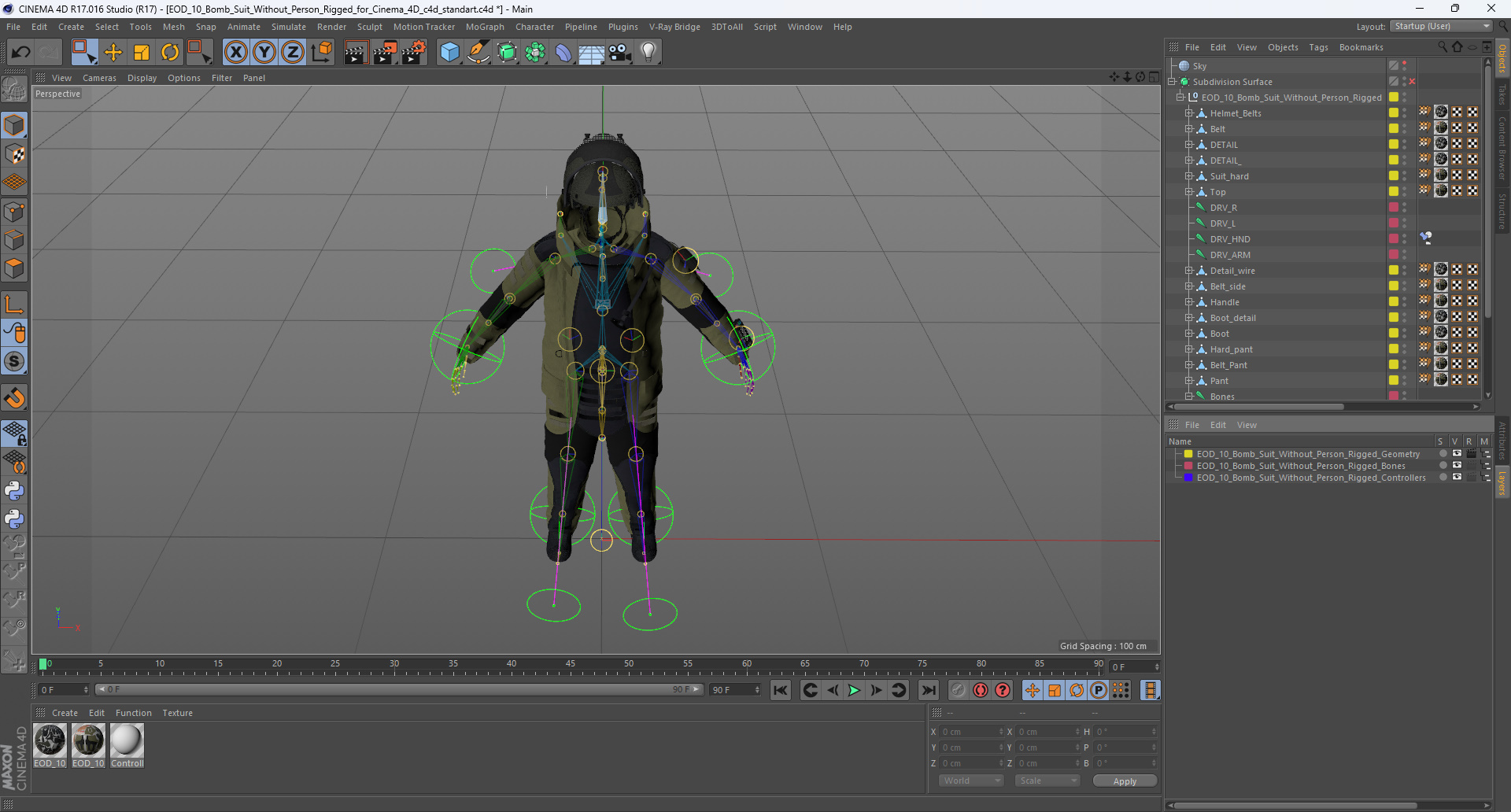The height and width of the screenshot is (812, 1511).
Task: Open the Array modeling objects
Action: 535,53
